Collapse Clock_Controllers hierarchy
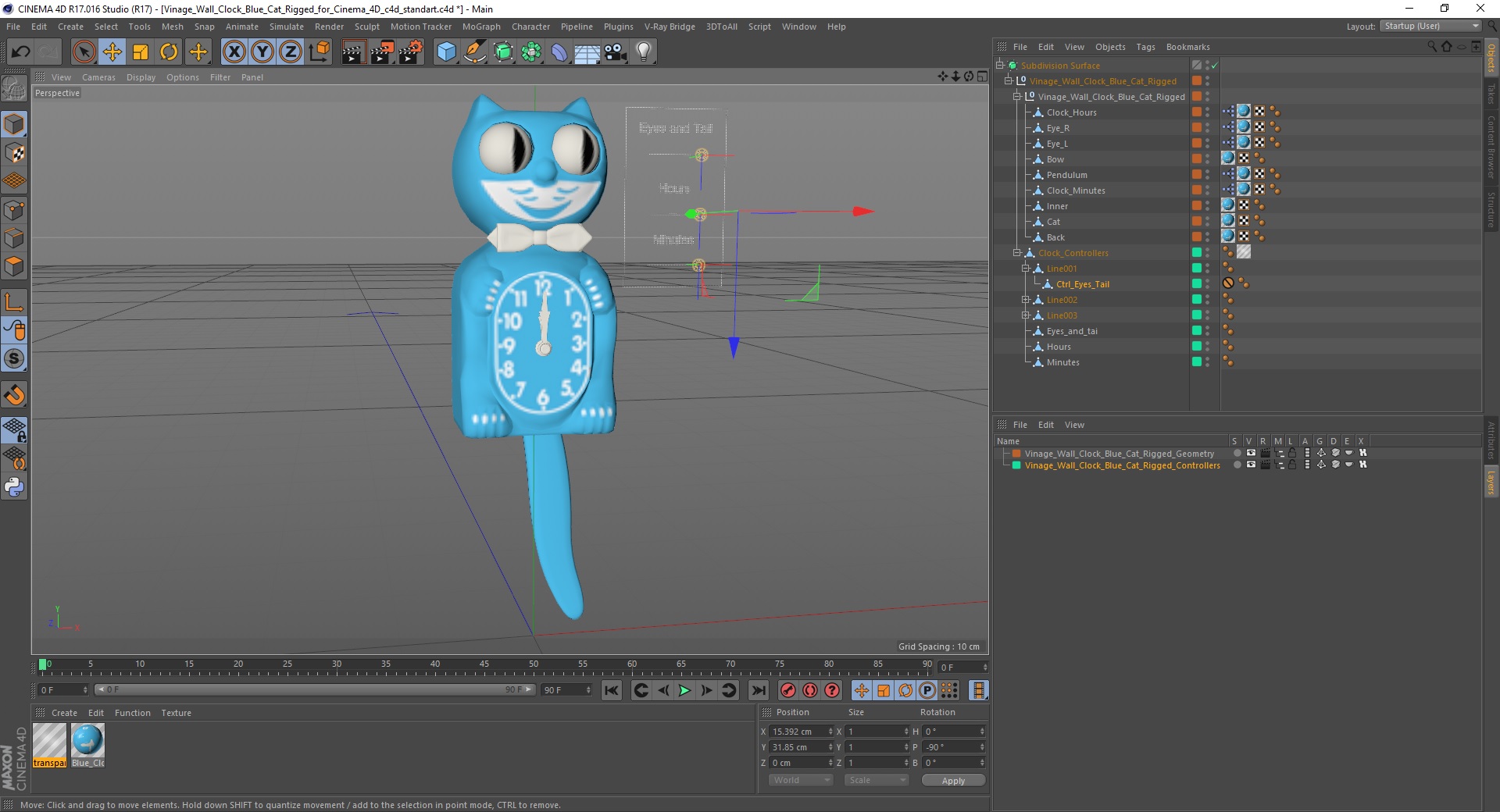1500x812 pixels. tap(1016, 252)
